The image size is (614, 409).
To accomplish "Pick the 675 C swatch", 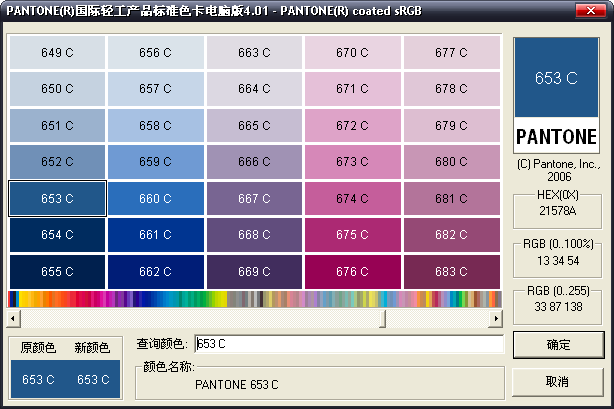I will [x=353, y=235].
